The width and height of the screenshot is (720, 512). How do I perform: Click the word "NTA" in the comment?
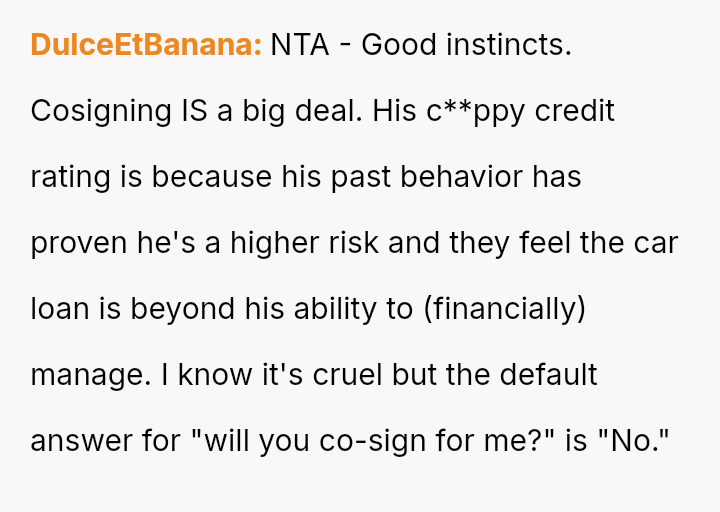tap(300, 45)
